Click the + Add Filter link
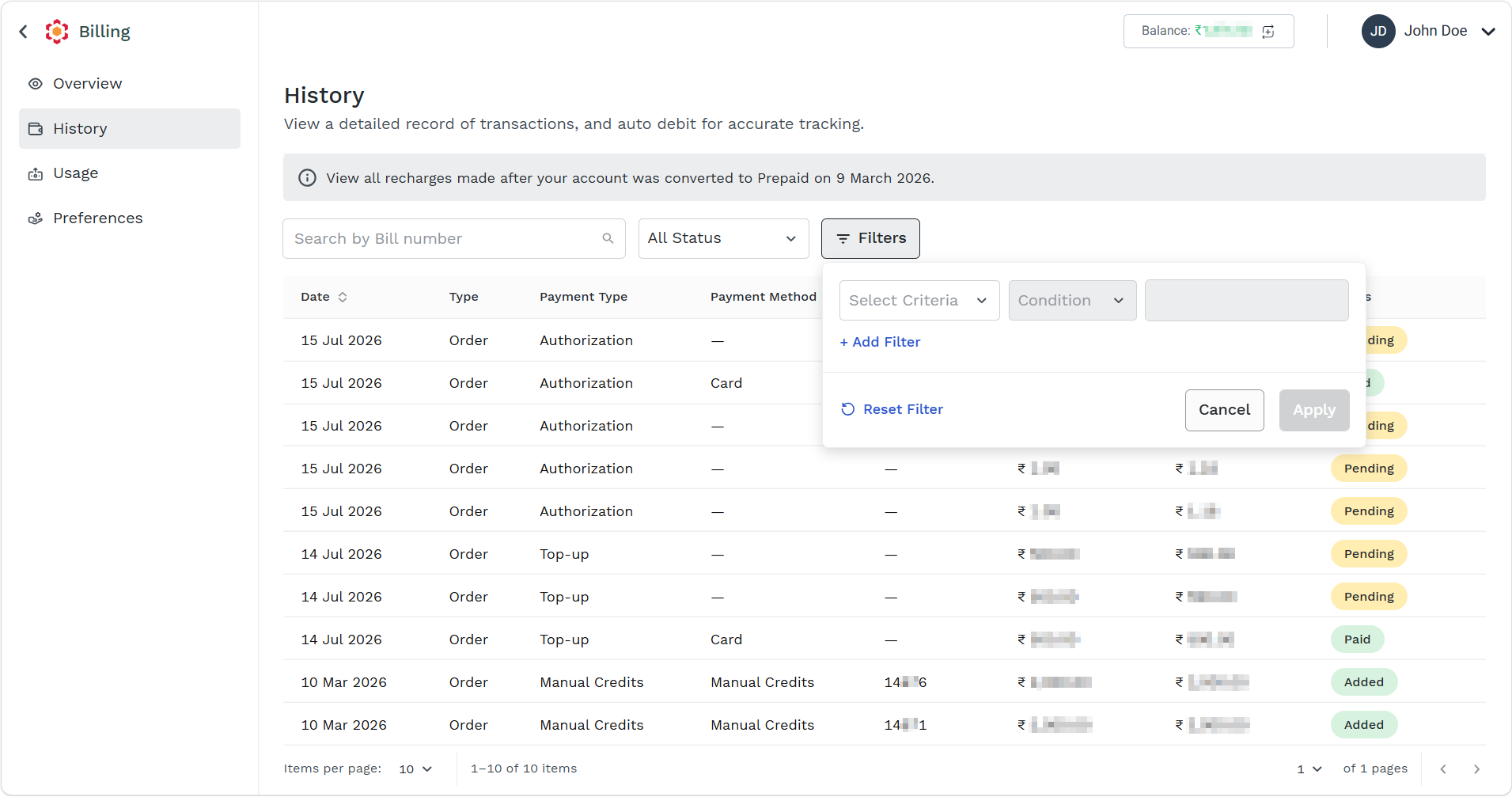This screenshot has width=1512, height=797. coord(880,342)
